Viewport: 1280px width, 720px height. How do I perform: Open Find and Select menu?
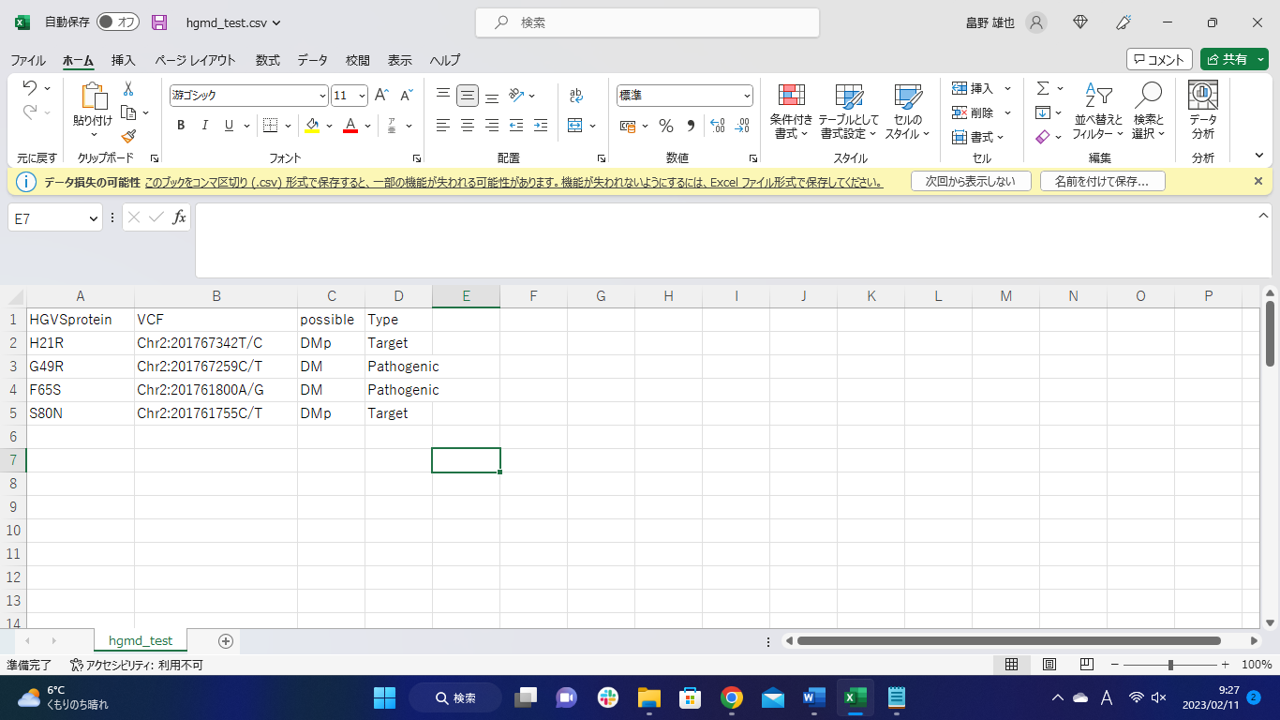1148,111
